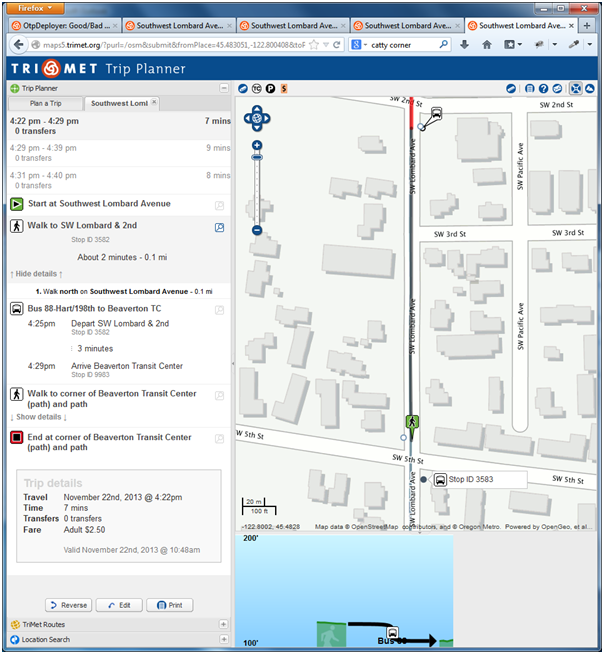Select the 4:29 pm - 4:39 pm itinerary
Screen dimensions: 604x654
[120, 153]
